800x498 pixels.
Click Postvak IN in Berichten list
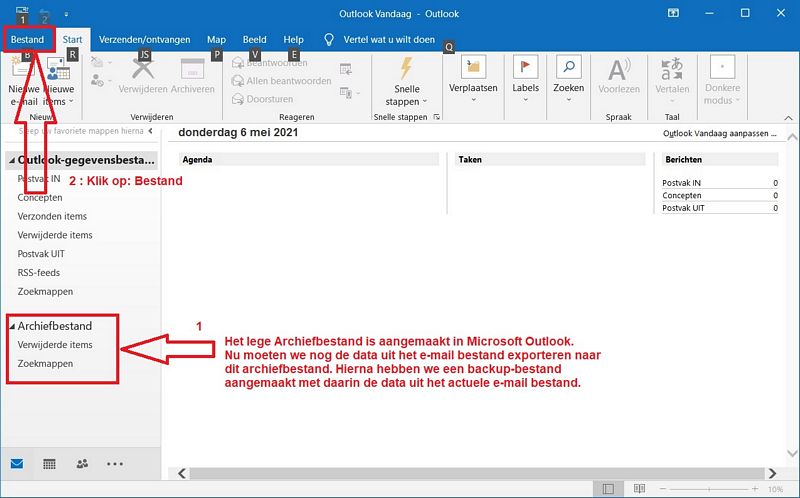tap(682, 183)
